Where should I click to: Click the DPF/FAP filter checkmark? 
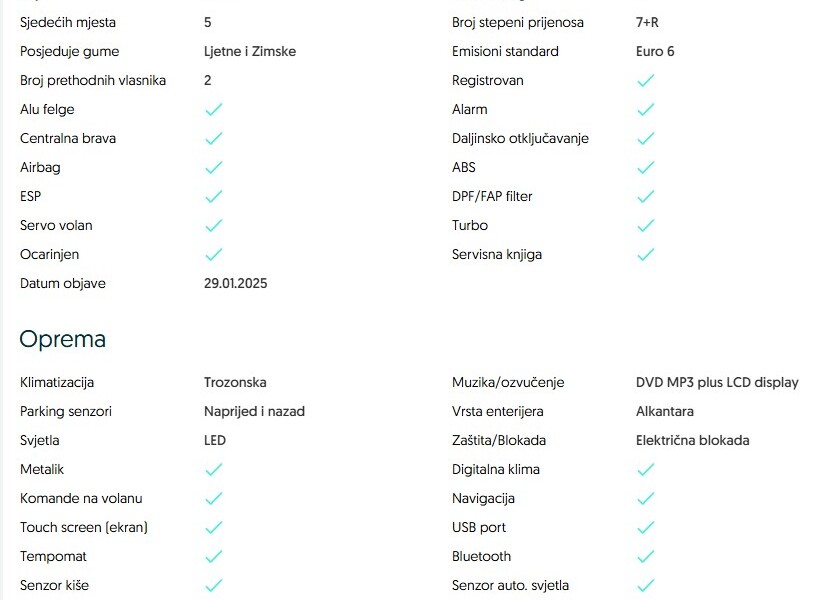pyautogui.click(x=646, y=196)
